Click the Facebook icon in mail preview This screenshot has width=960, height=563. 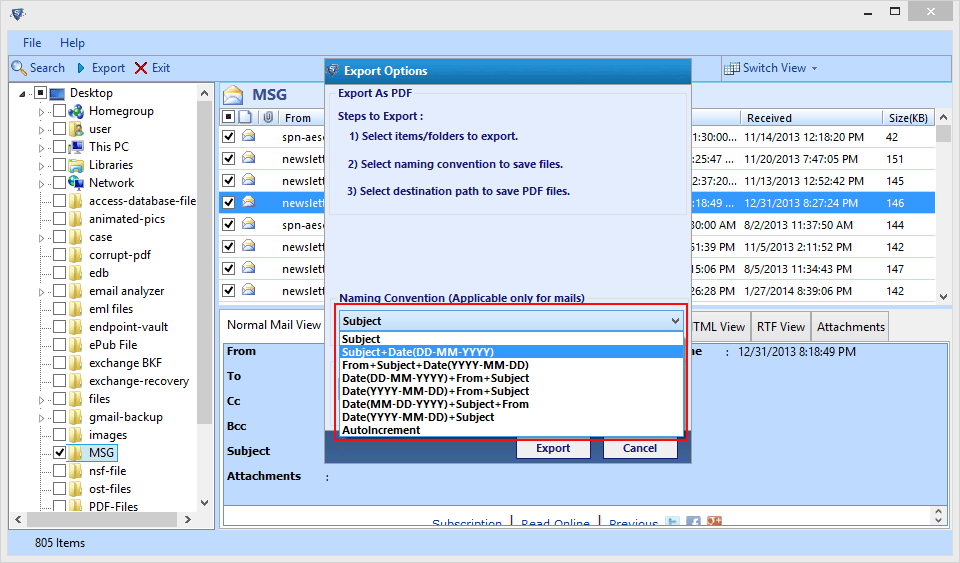click(693, 521)
